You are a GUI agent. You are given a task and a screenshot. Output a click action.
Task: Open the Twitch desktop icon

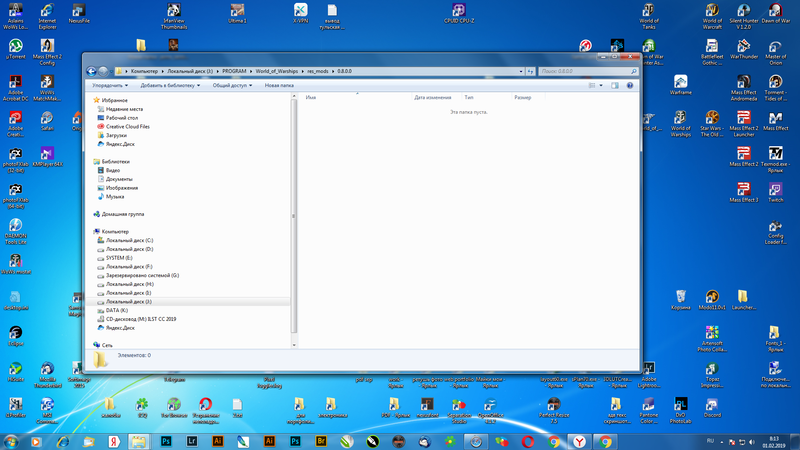click(776, 193)
